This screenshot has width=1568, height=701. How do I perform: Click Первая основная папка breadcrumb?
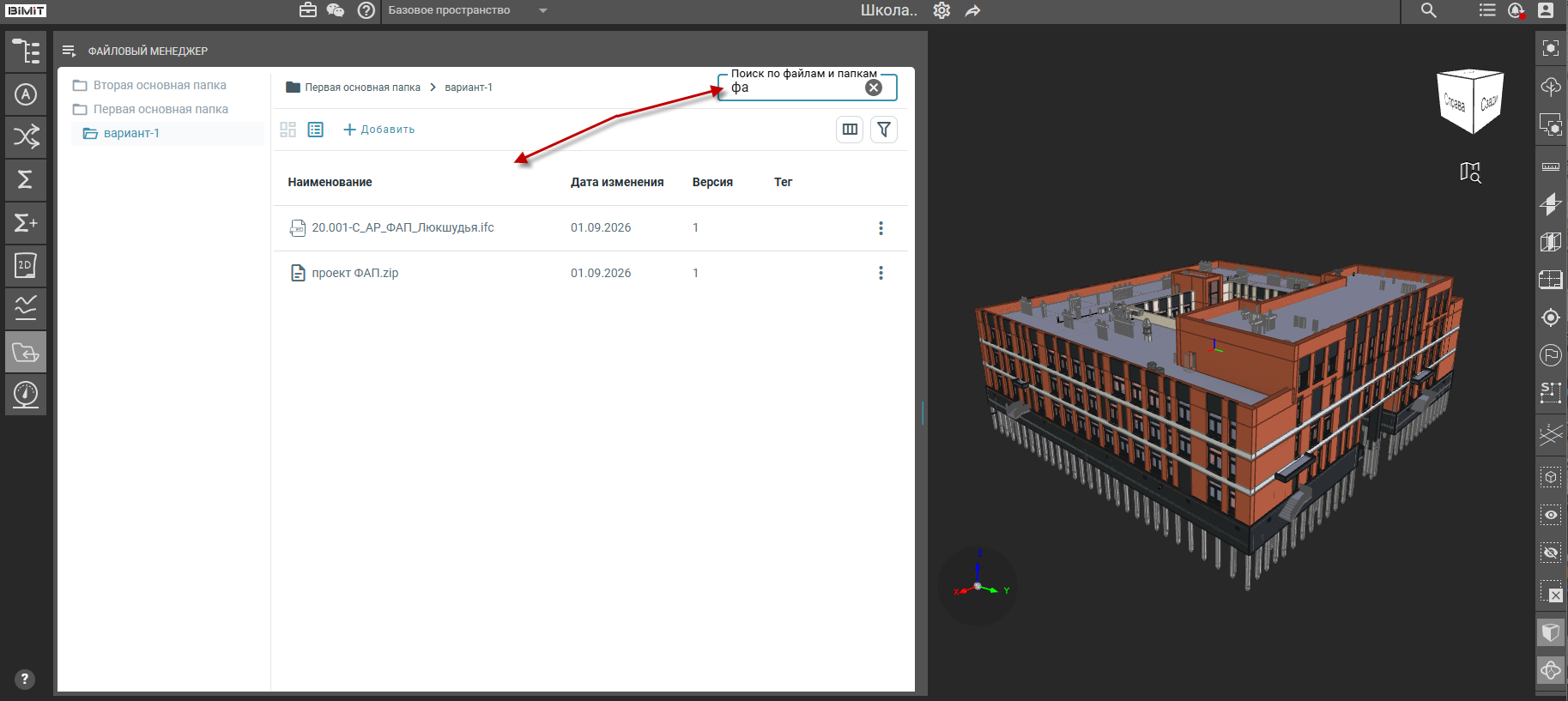pos(362,88)
